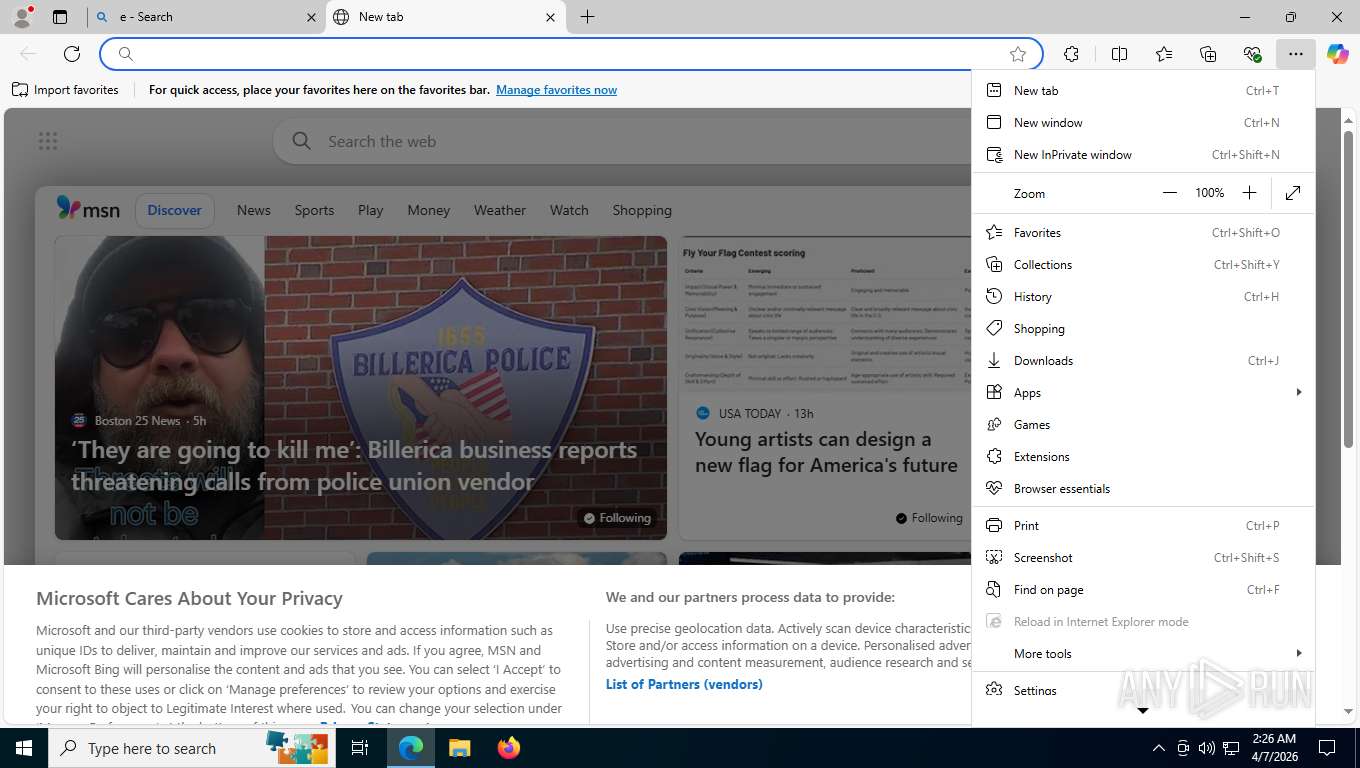Open the Weather section
The width and height of the screenshot is (1360, 768).
click(x=499, y=210)
